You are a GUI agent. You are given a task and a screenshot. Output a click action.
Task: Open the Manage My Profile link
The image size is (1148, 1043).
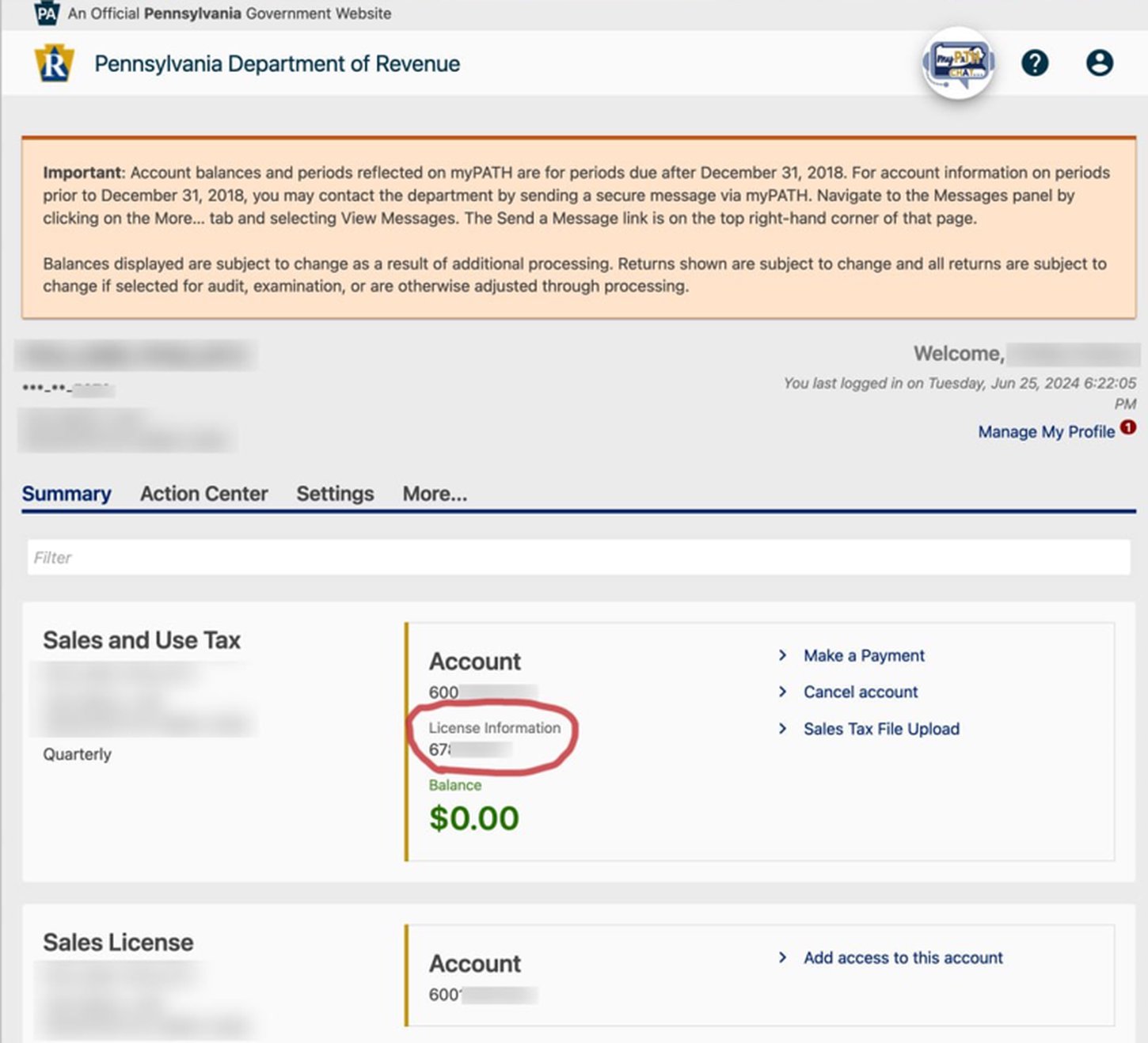(1046, 431)
